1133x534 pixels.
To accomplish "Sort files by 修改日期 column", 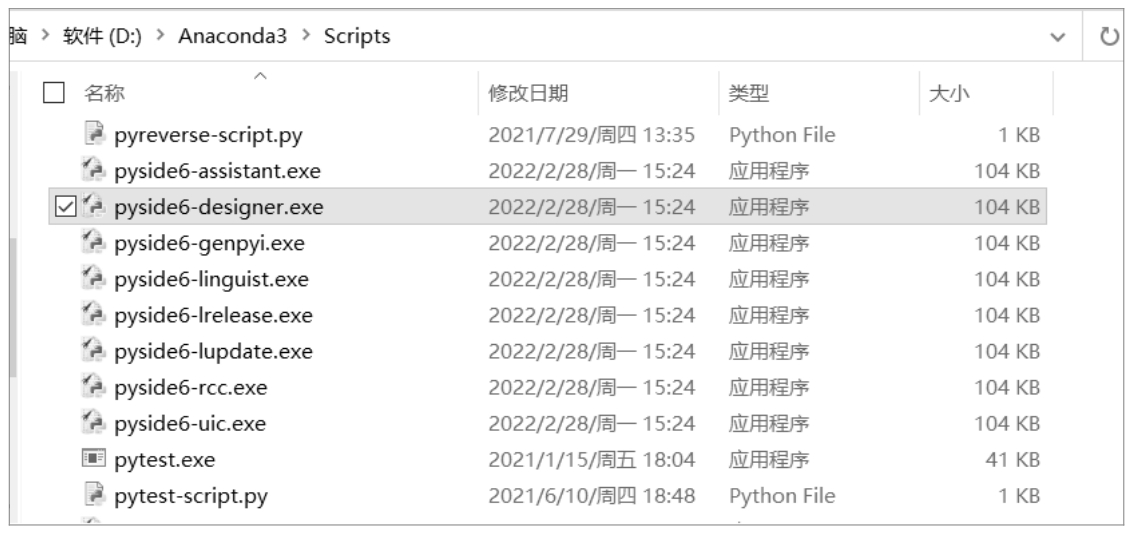I will [x=528, y=94].
